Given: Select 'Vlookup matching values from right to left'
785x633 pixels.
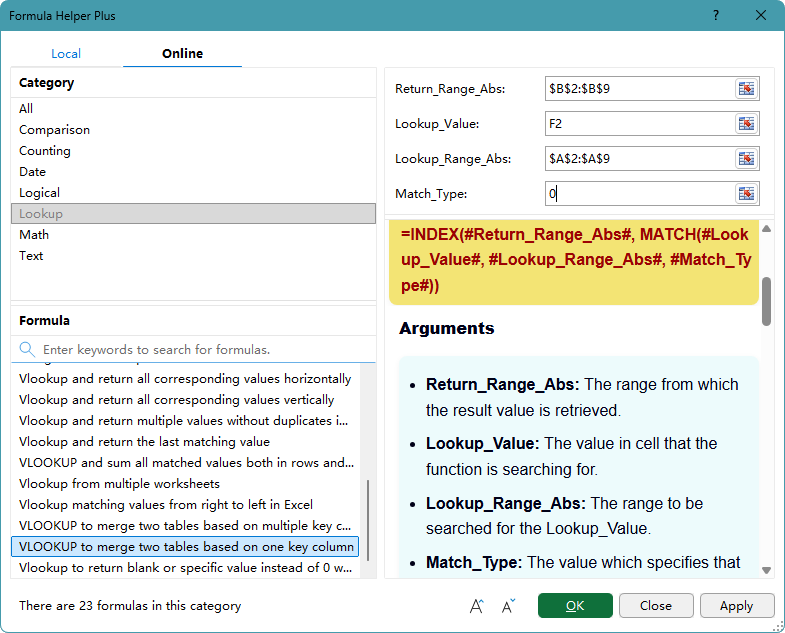Looking at the screenshot, I should (185, 505).
